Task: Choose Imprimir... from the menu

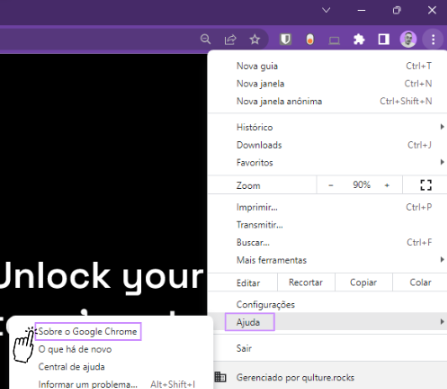Action: (x=327, y=207)
